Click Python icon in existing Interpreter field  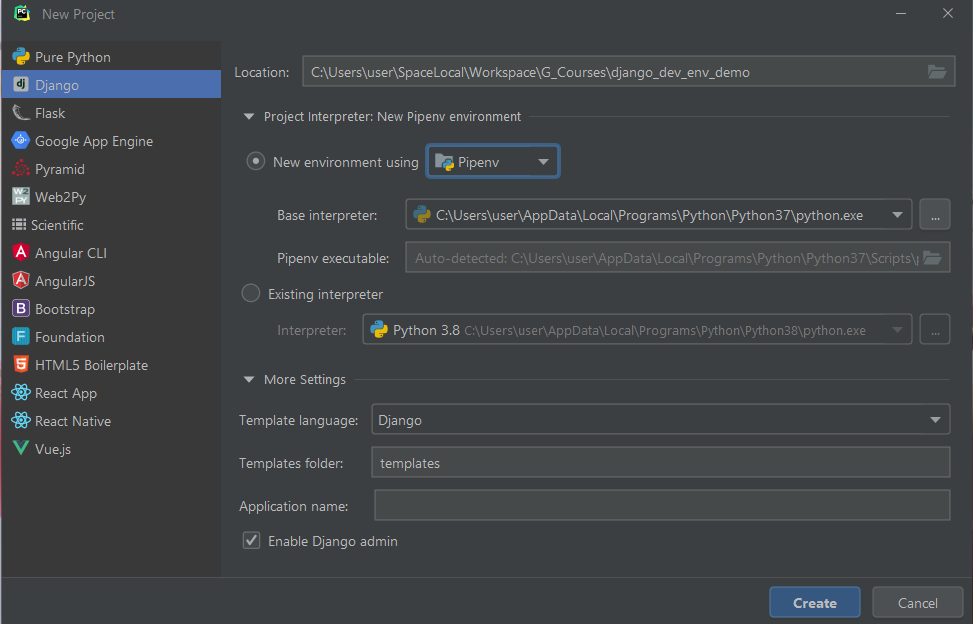379,329
